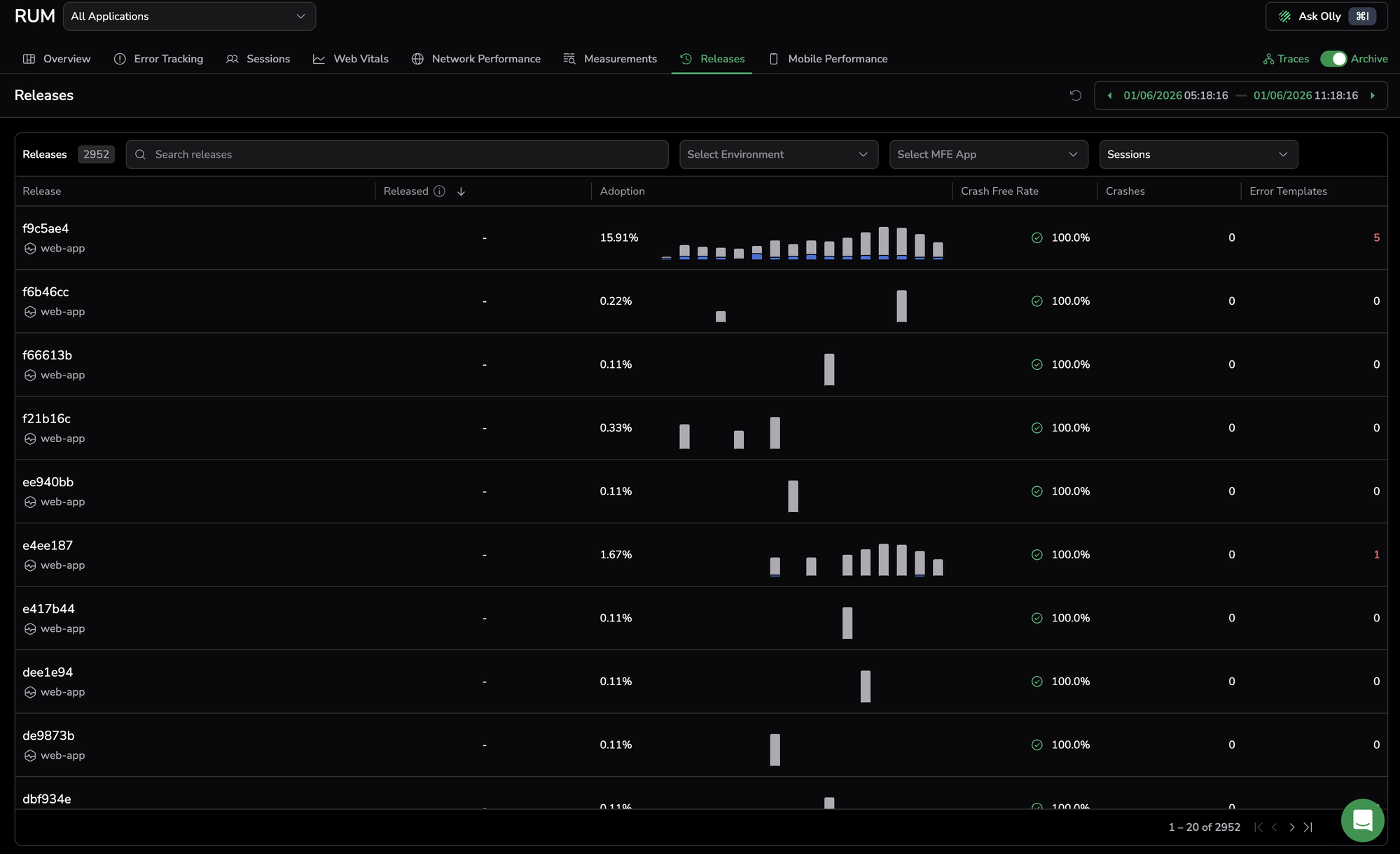Viewport: 1400px width, 854px height.
Task: Open release f9c5ae4
Action: (x=46, y=228)
